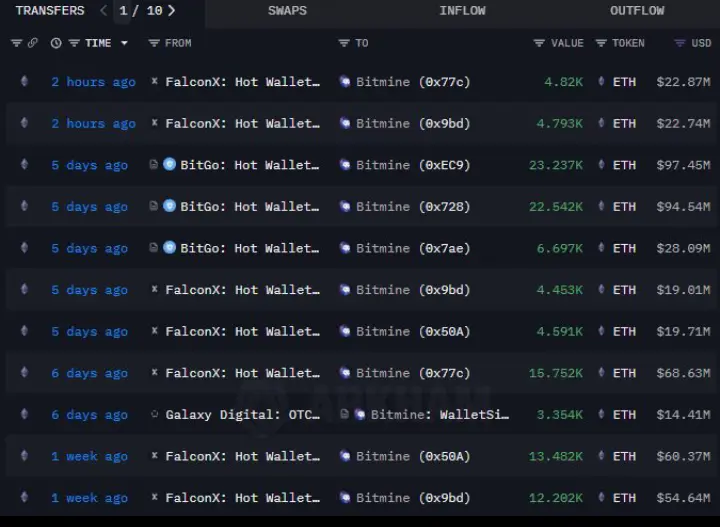Open the SWAPS tab
The height and width of the screenshot is (527, 720).
pos(287,11)
